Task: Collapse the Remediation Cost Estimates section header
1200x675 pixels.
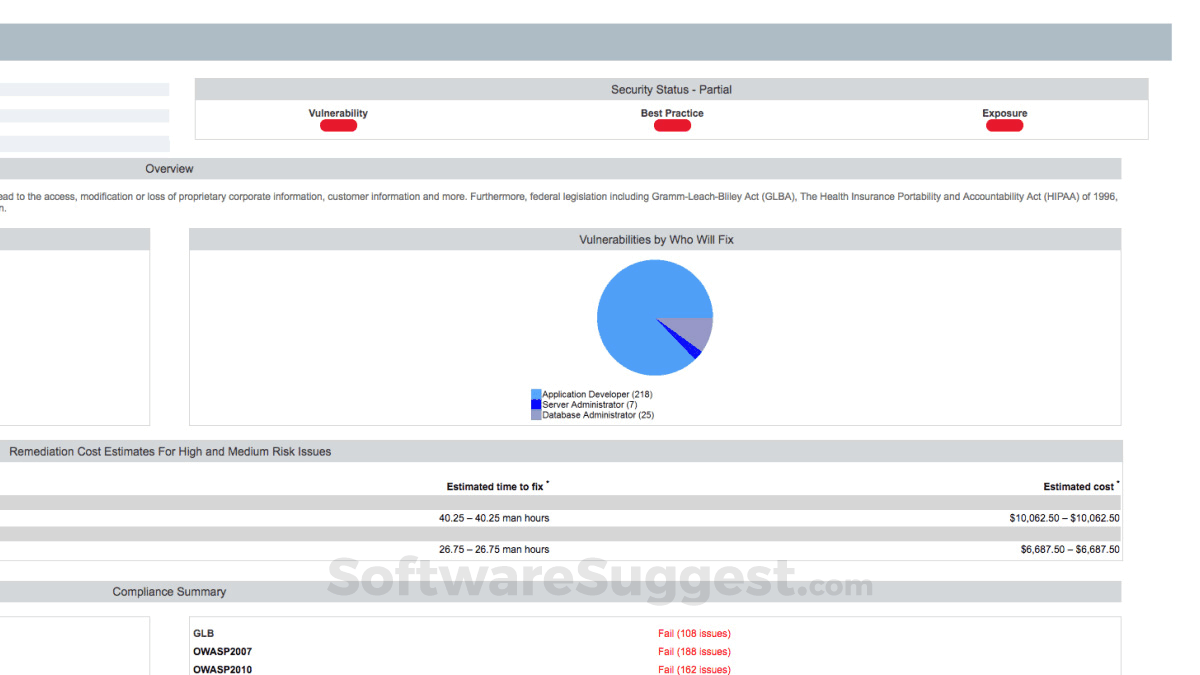Action: (169, 451)
